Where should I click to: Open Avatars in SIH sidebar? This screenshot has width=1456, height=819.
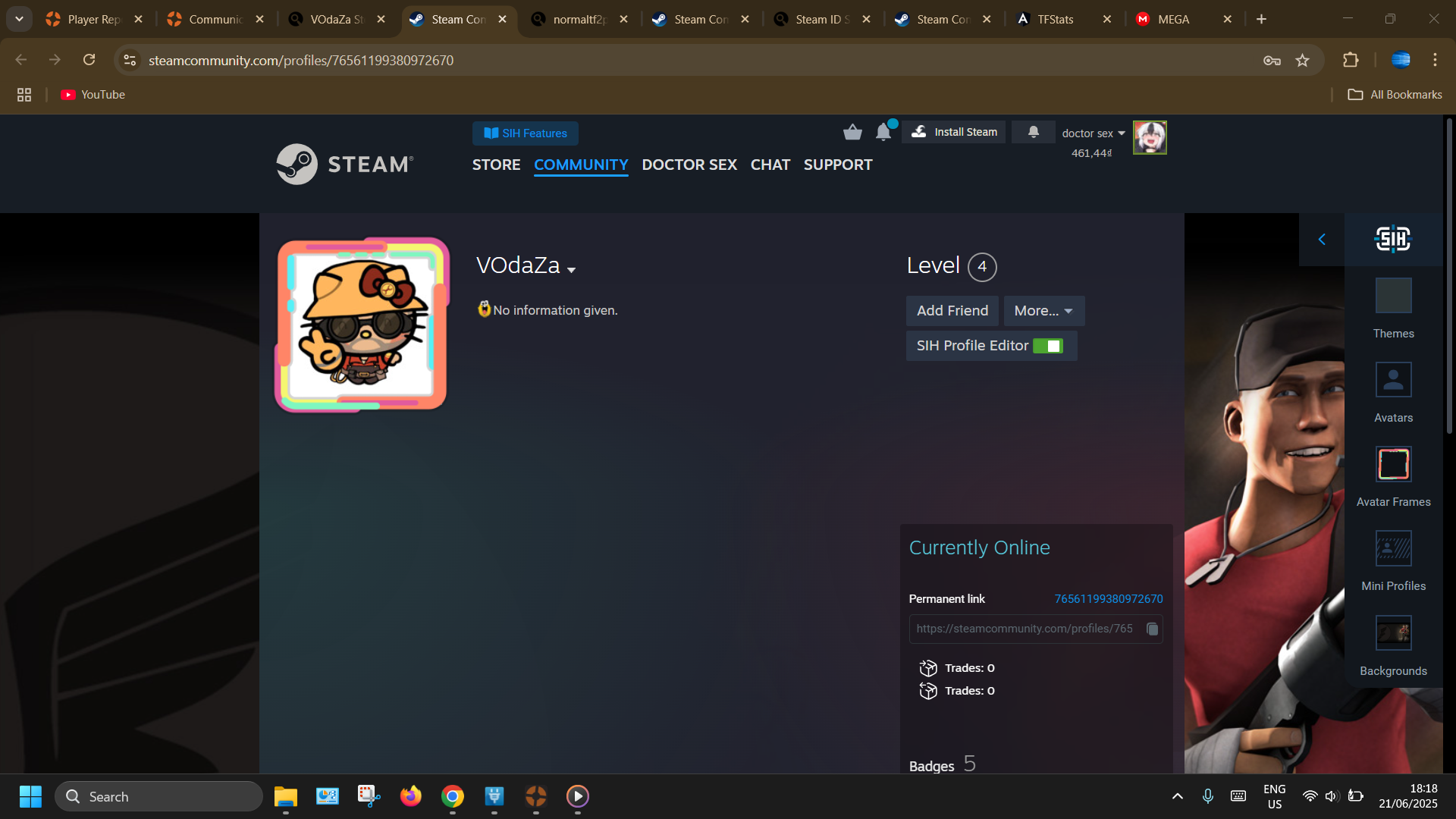click(x=1393, y=393)
